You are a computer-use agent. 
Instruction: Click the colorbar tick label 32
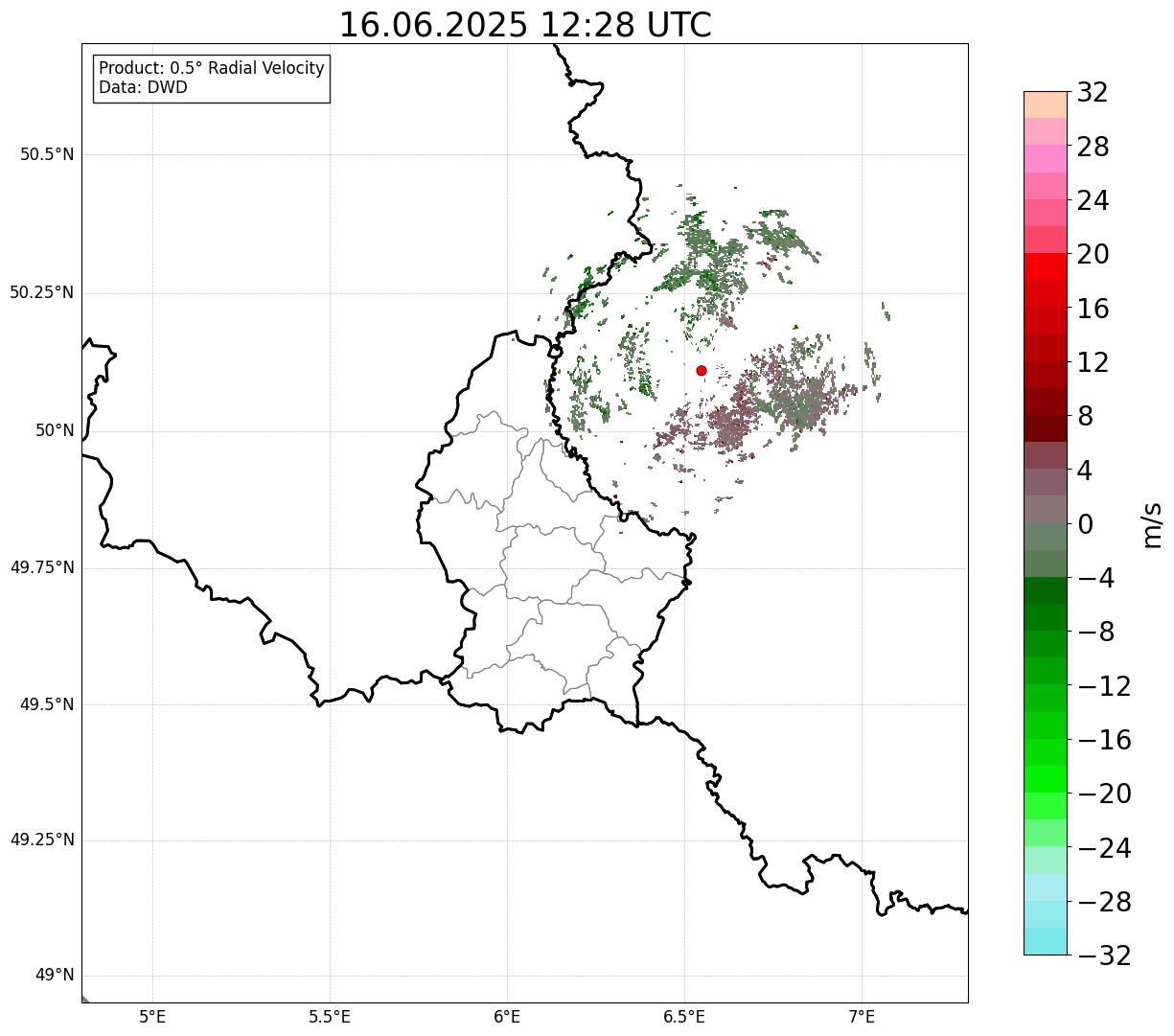click(x=1093, y=93)
